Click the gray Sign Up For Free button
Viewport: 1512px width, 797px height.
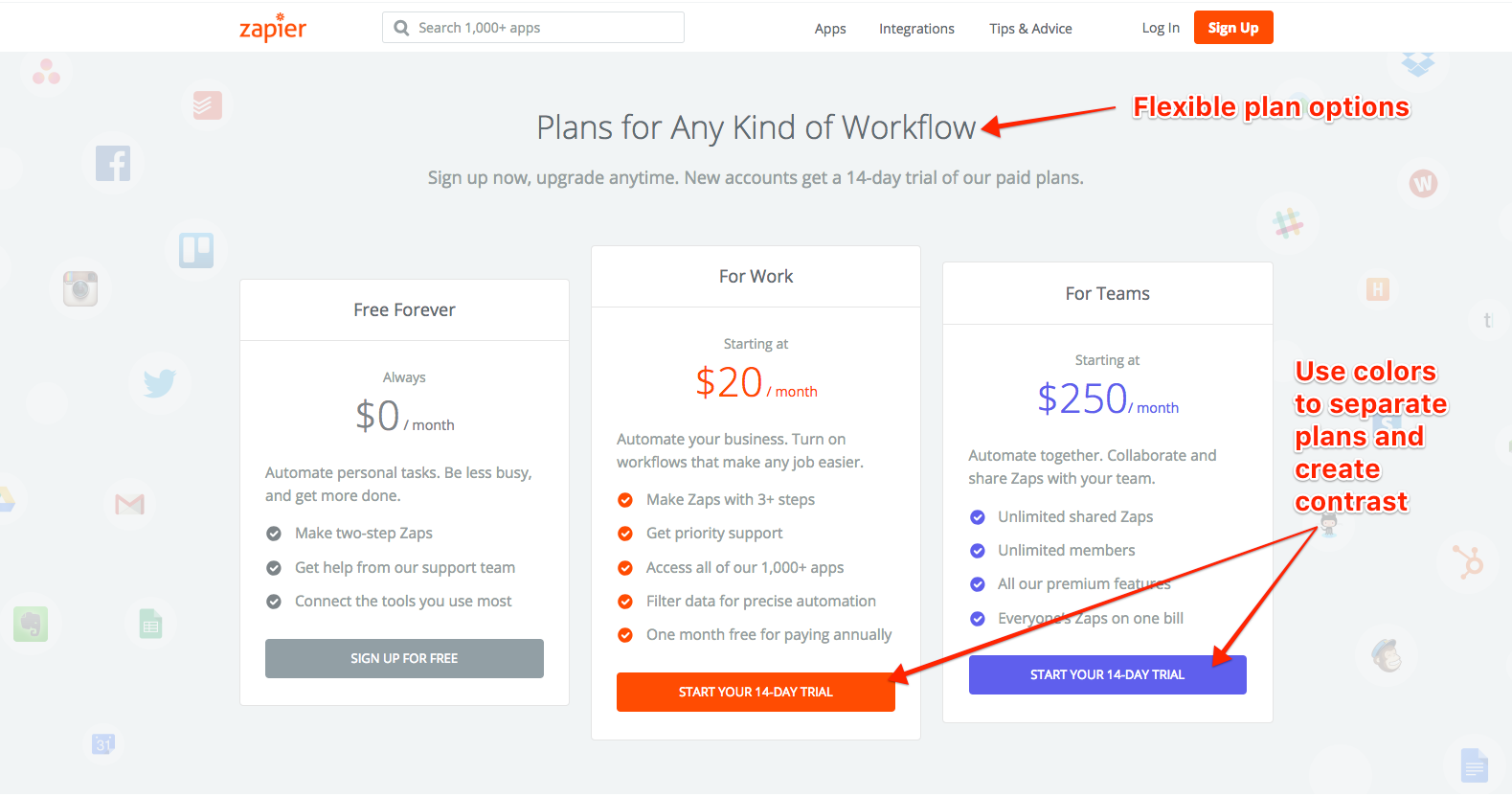404,658
